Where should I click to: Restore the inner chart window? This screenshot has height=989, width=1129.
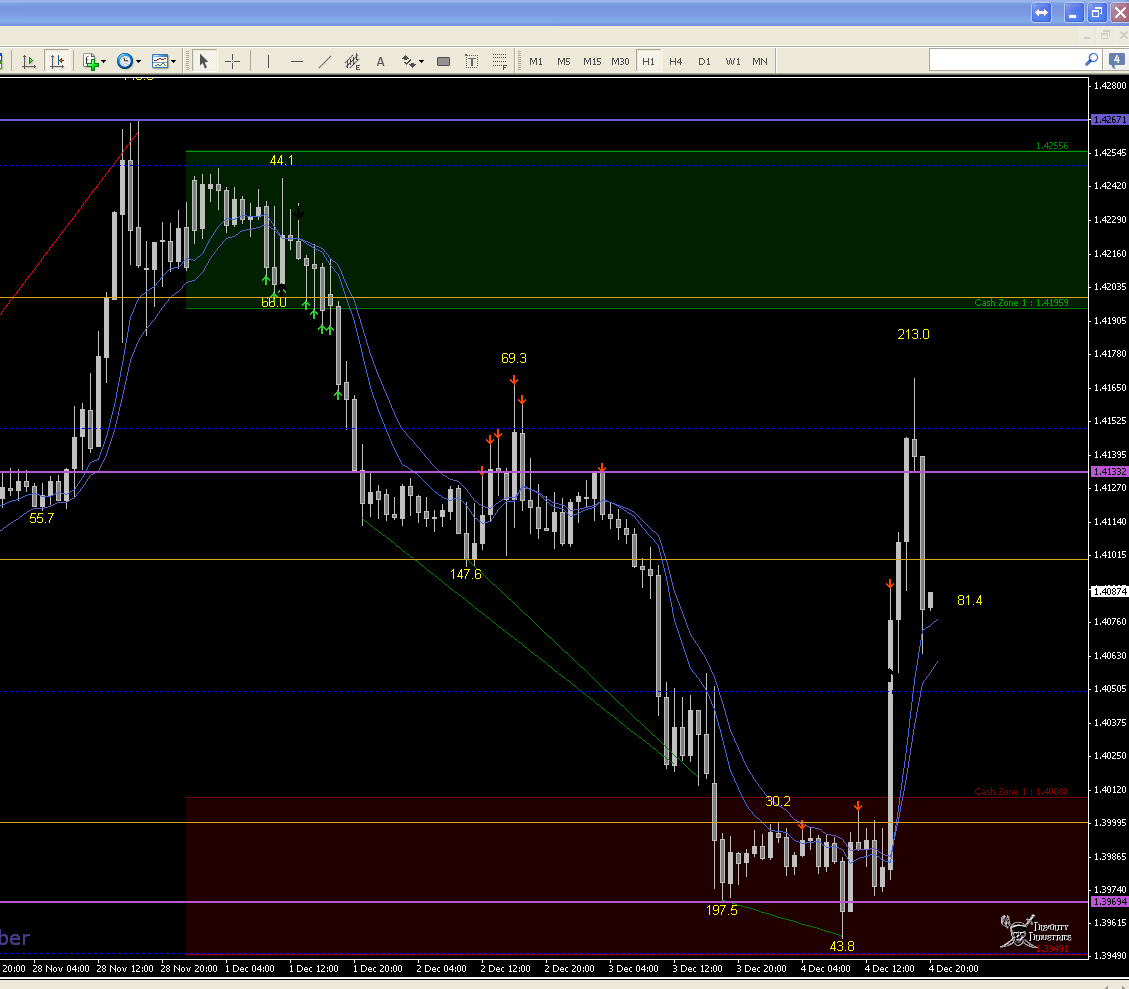[x=1105, y=35]
